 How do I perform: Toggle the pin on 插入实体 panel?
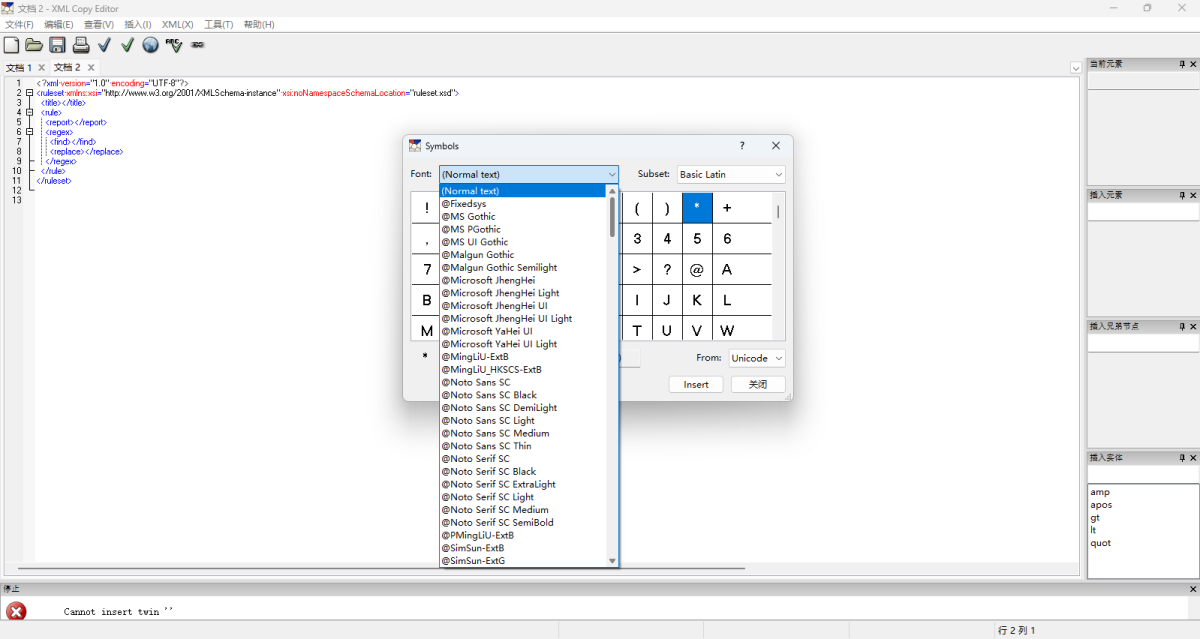pyautogui.click(x=1181, y=457)
